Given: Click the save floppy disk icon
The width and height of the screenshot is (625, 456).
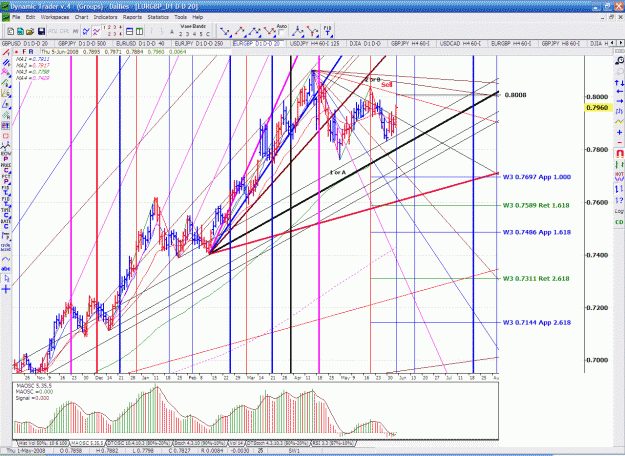Looking at the screenshot, I should pyautogui.click(x=41, y=31).
